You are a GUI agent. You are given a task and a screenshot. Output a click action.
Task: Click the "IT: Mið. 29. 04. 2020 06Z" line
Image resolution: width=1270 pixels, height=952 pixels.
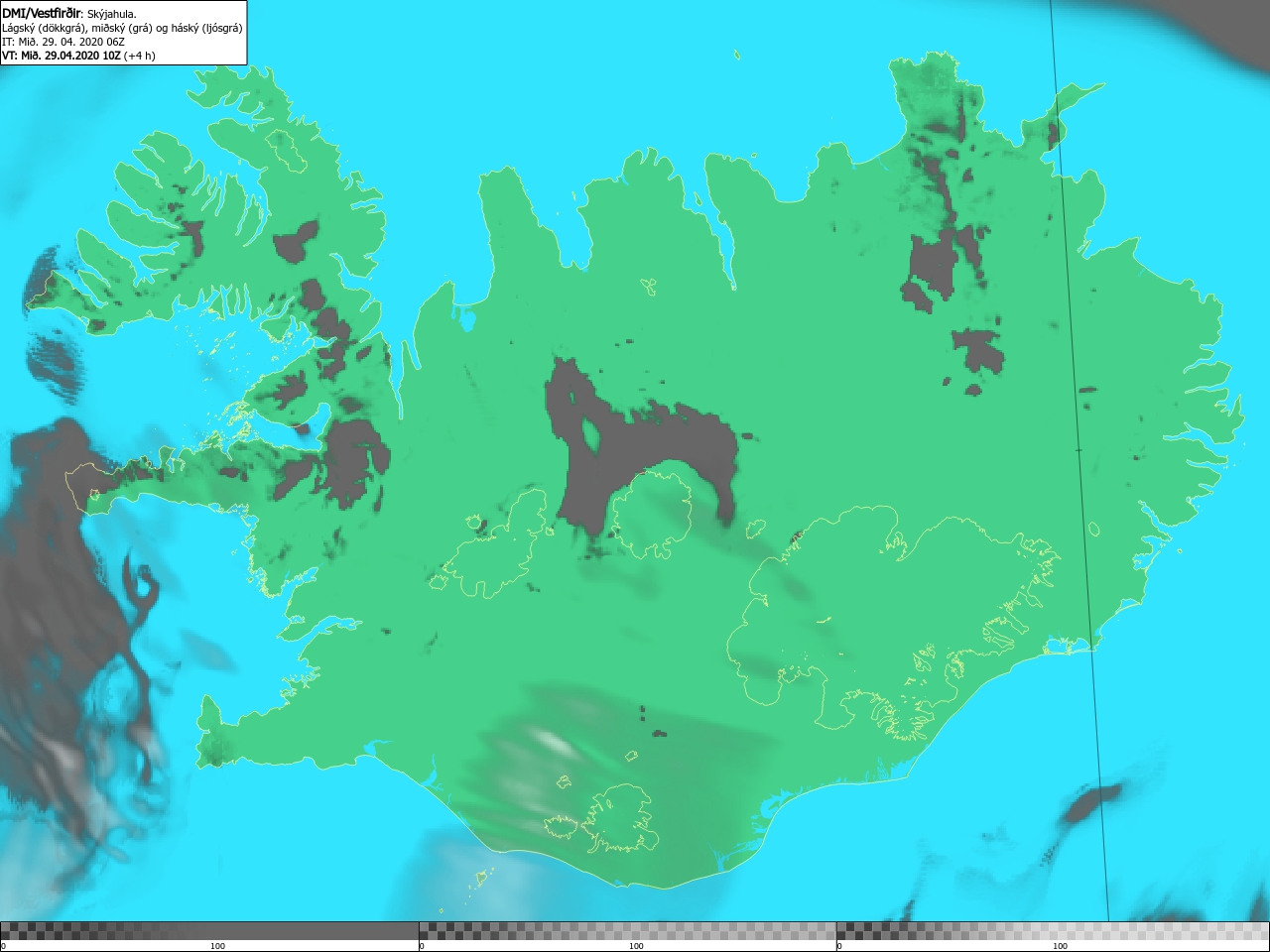63,42
